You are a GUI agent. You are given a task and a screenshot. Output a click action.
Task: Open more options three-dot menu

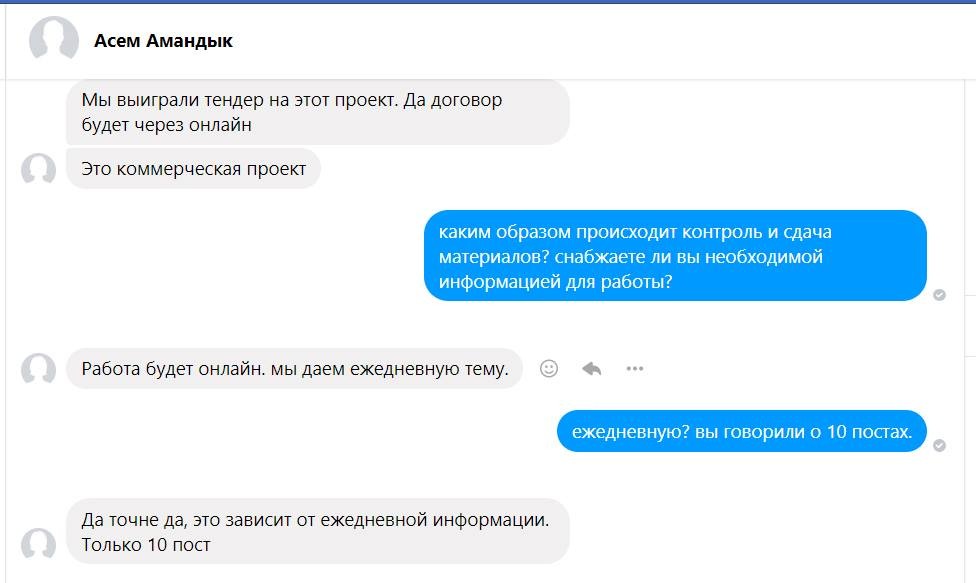pos(634,369)
